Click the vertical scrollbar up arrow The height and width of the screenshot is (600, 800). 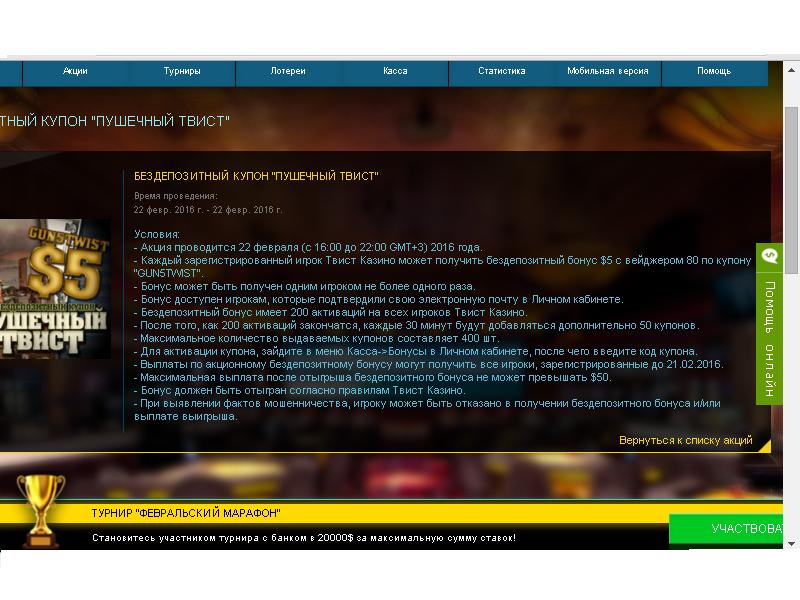[x=792, y=68]
